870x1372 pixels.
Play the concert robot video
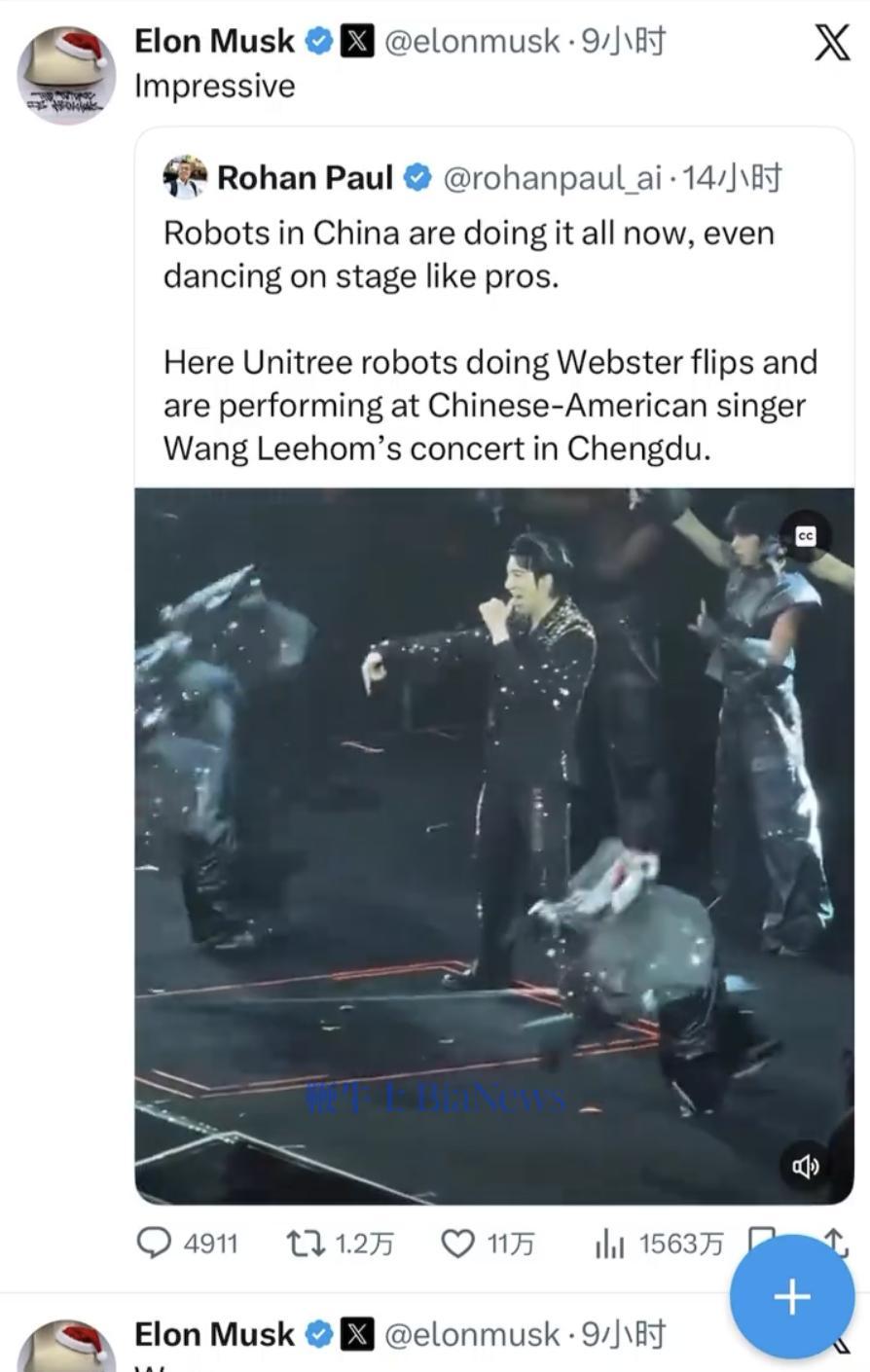[494, 846]
